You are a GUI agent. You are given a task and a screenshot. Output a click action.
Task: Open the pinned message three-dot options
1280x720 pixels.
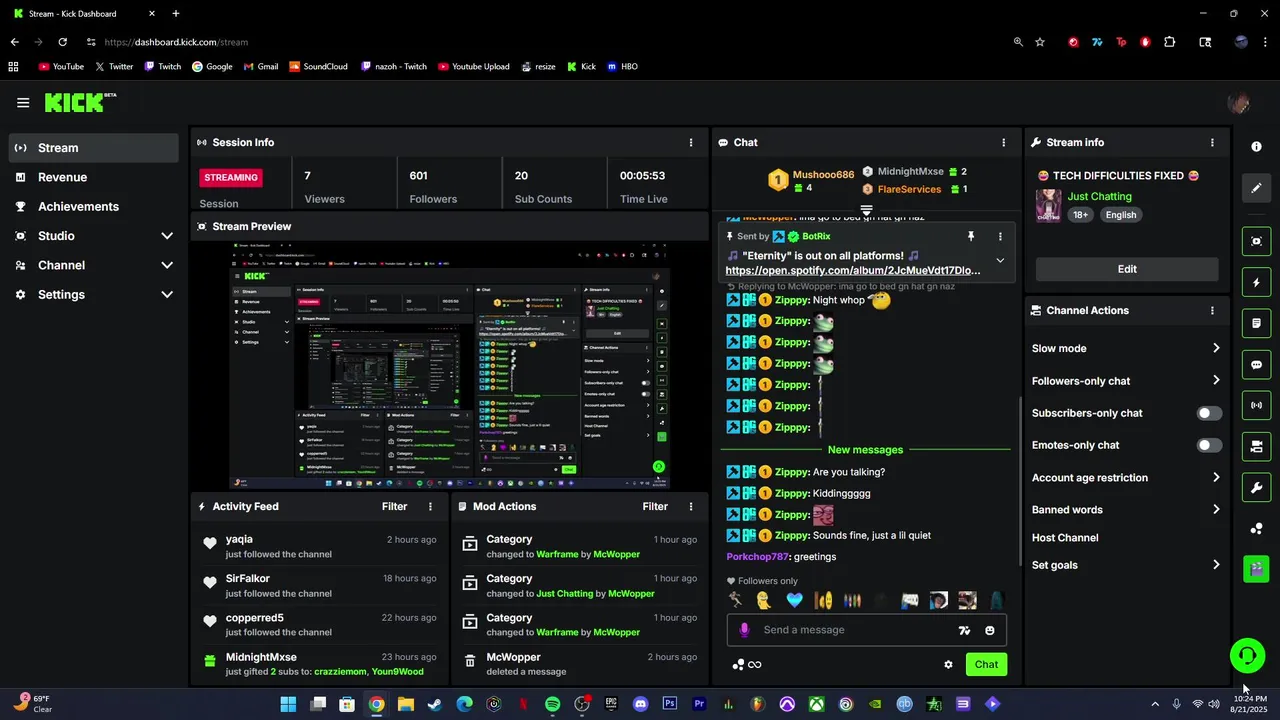tap(1000, 236)
